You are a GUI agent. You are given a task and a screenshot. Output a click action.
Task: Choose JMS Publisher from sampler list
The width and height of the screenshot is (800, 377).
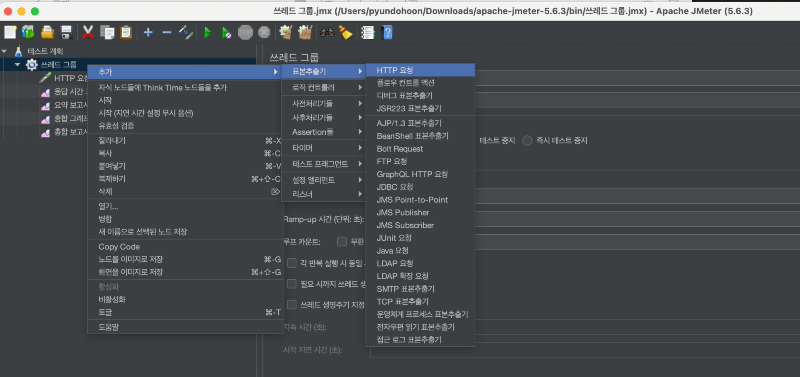coord(420,212)
